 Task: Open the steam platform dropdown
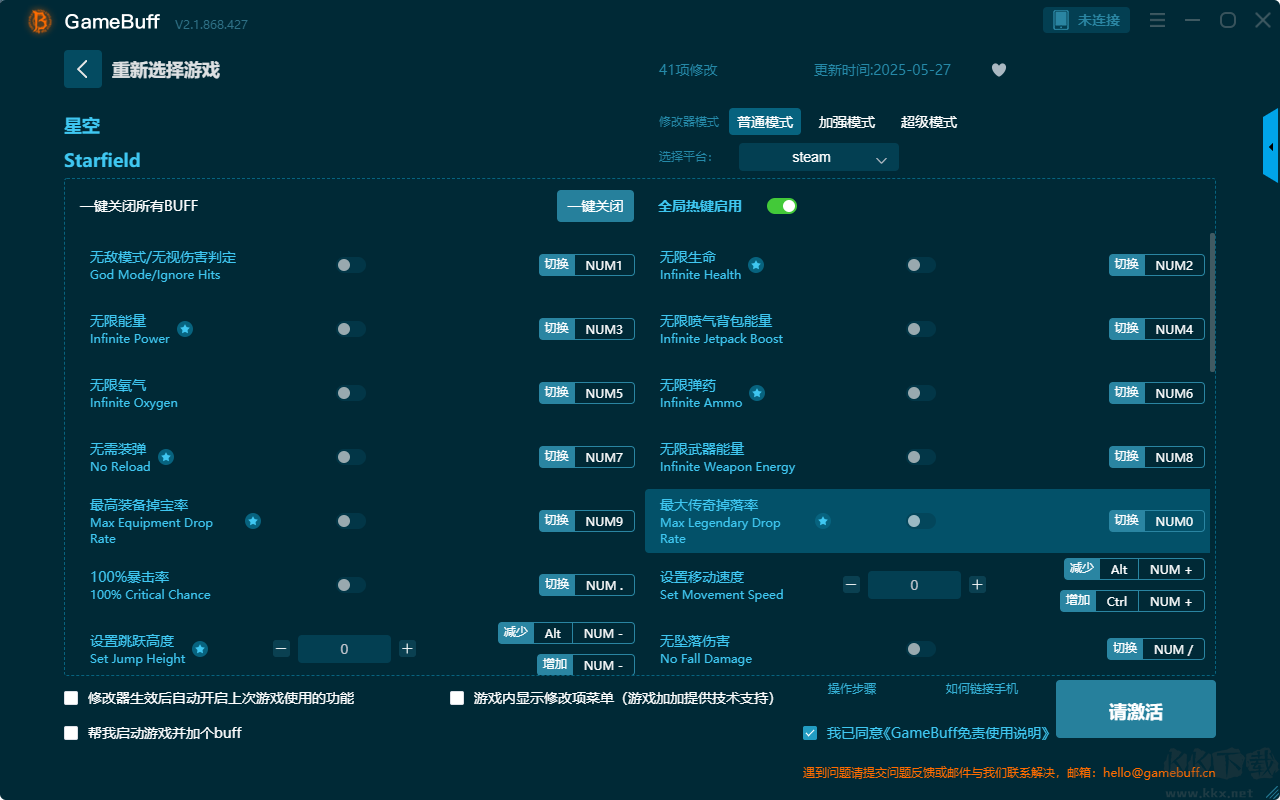pos(818,157)
